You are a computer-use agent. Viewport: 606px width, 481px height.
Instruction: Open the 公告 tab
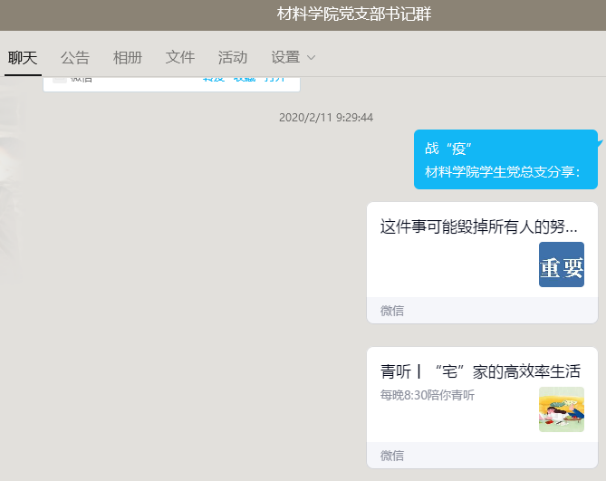coord(75,57)
